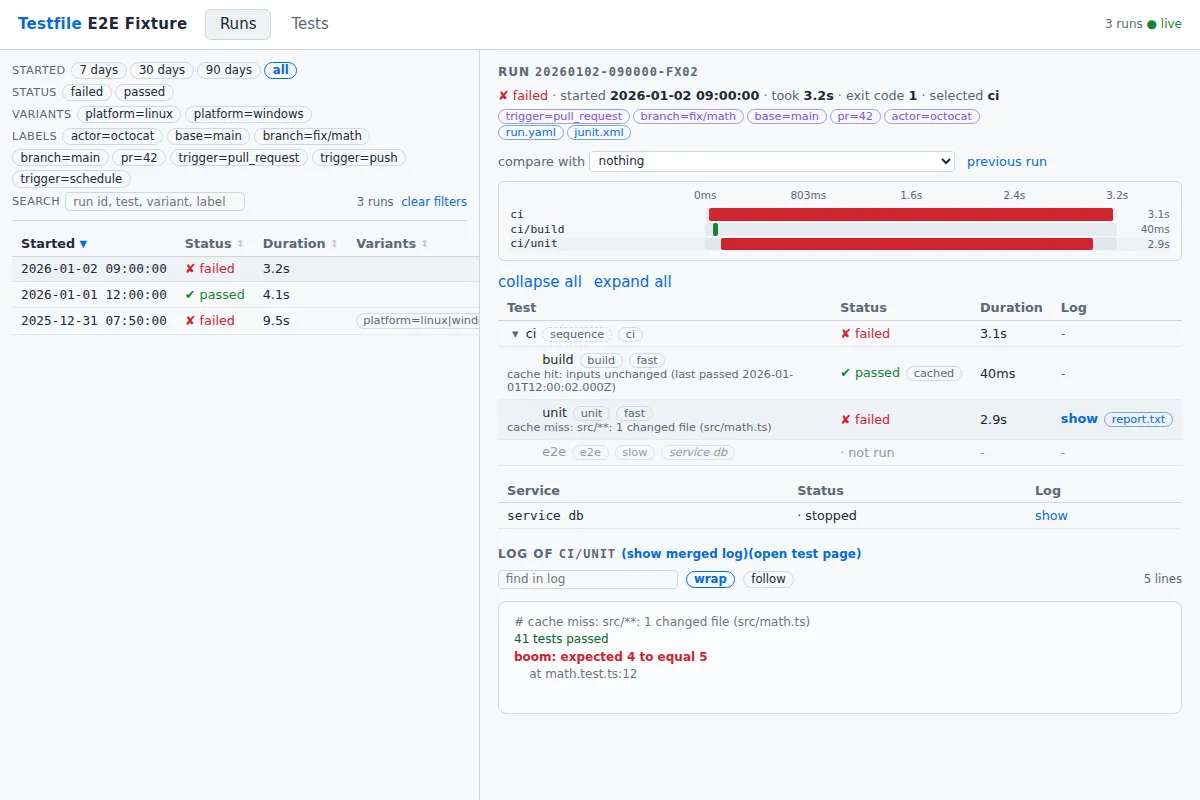Viewport: 1200px width, 800px height.
Task: Toggle pr=42 label filter
Action: pyautogui.click(x=139, y=158)
